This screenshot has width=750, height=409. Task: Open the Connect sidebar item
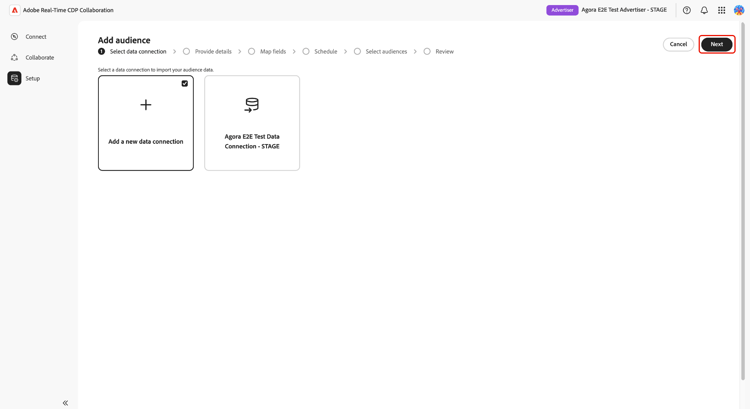[36, 37]
